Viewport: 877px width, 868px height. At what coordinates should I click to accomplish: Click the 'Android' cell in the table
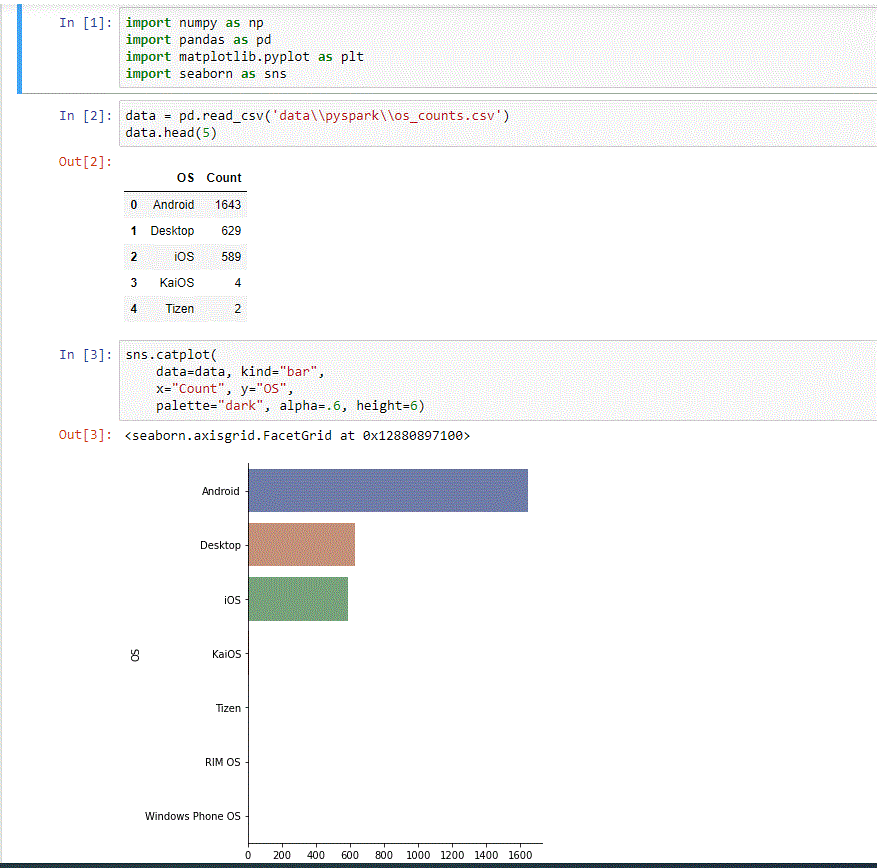coord(173,205)
